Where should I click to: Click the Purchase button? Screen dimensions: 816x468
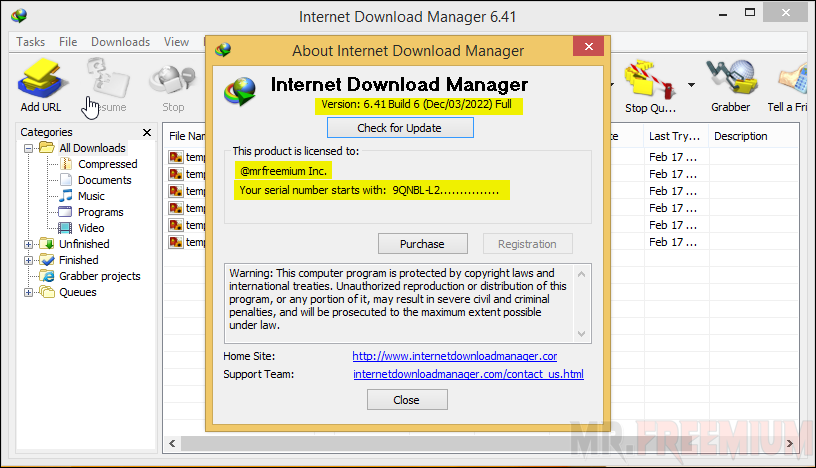click(423, 244)
